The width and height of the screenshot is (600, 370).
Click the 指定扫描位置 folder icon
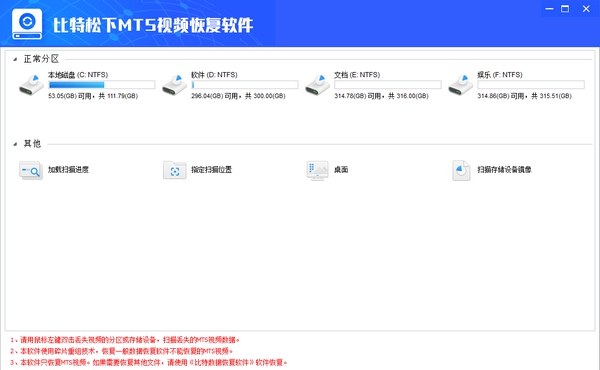pos(174,170)
